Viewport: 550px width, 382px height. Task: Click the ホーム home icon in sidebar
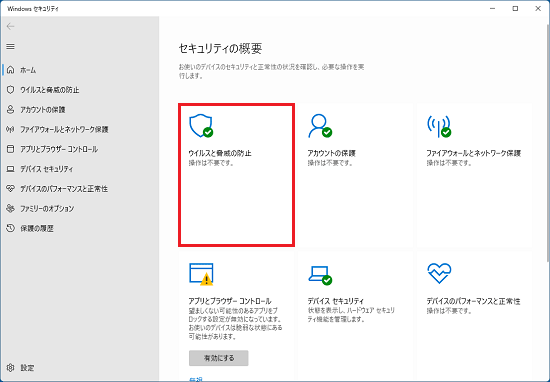coord(11,70)
